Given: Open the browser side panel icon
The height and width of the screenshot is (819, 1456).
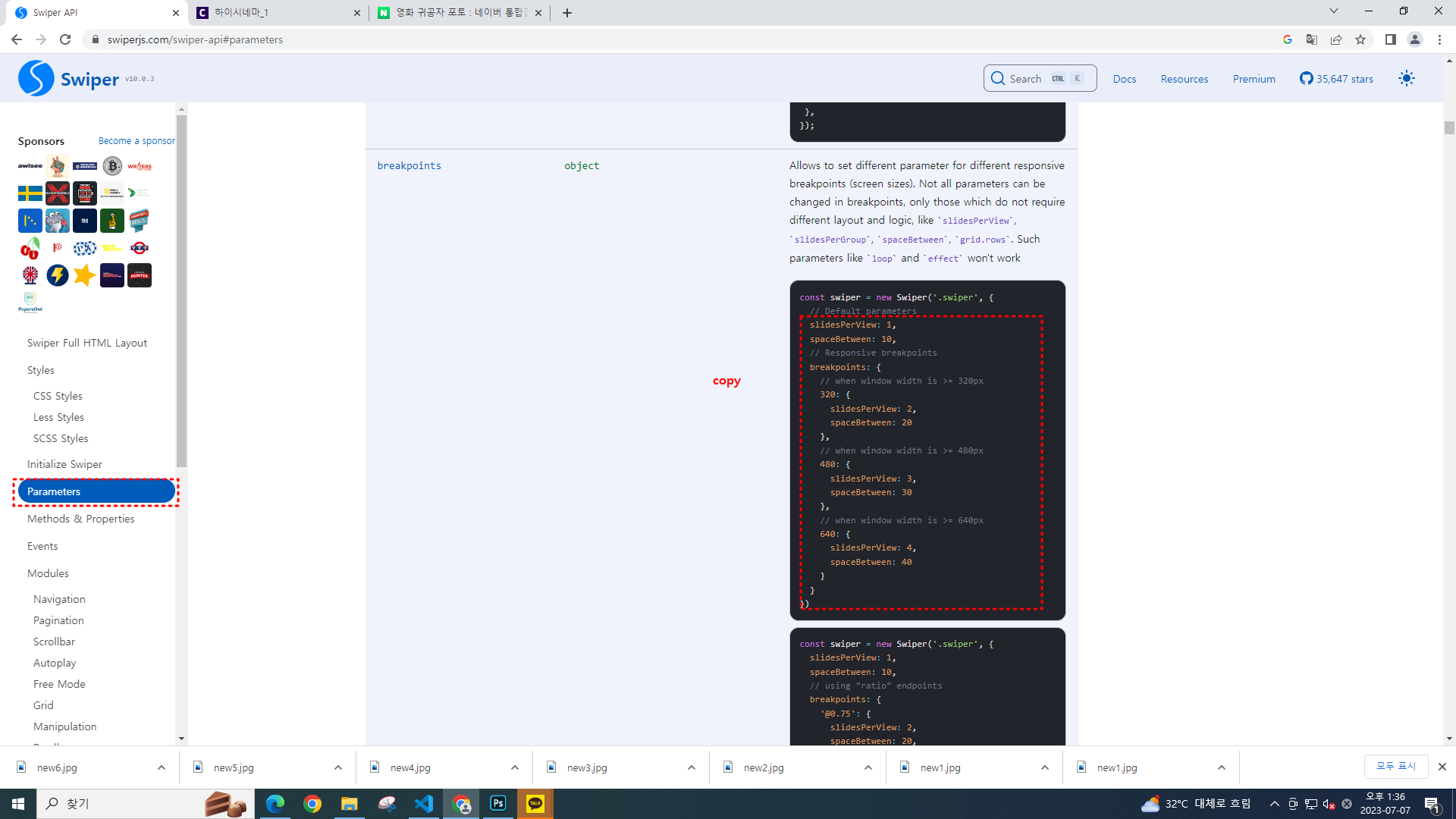Looking at the screenshot, I should tap(1390, 39).
